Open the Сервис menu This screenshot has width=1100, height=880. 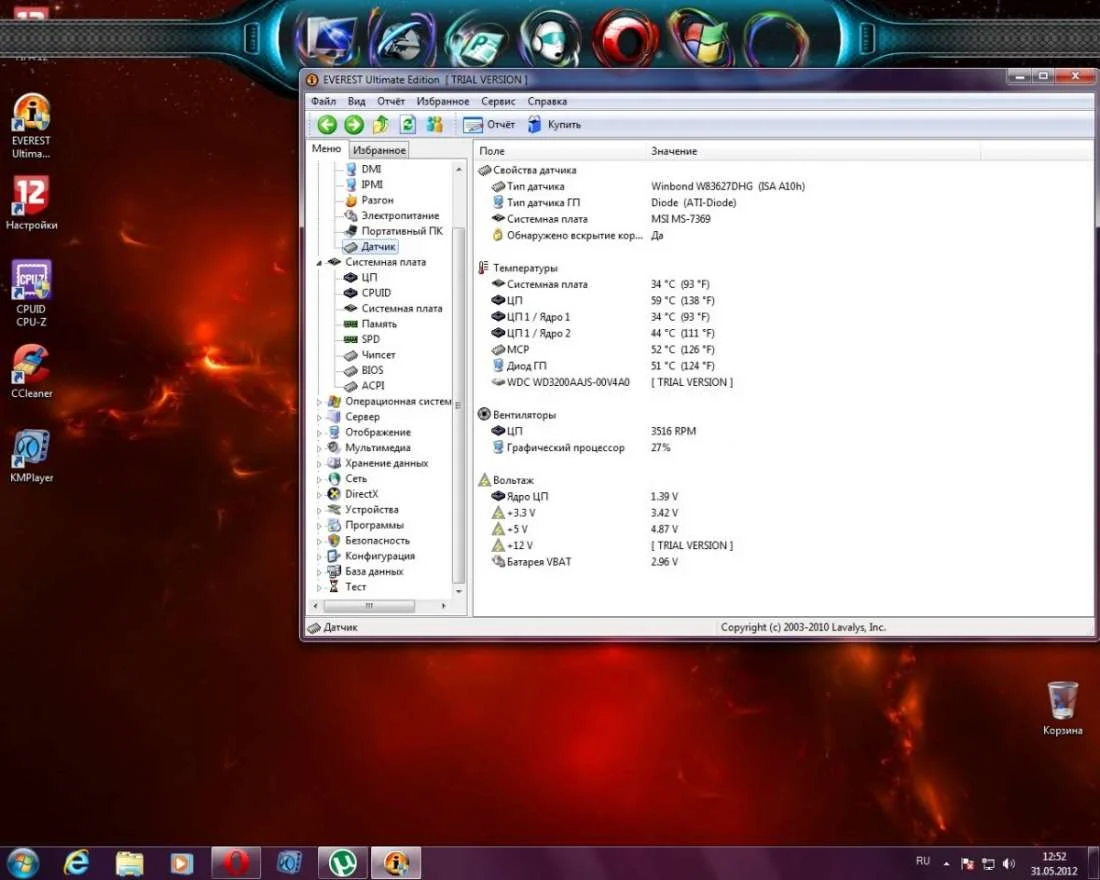tap(498, 101)
